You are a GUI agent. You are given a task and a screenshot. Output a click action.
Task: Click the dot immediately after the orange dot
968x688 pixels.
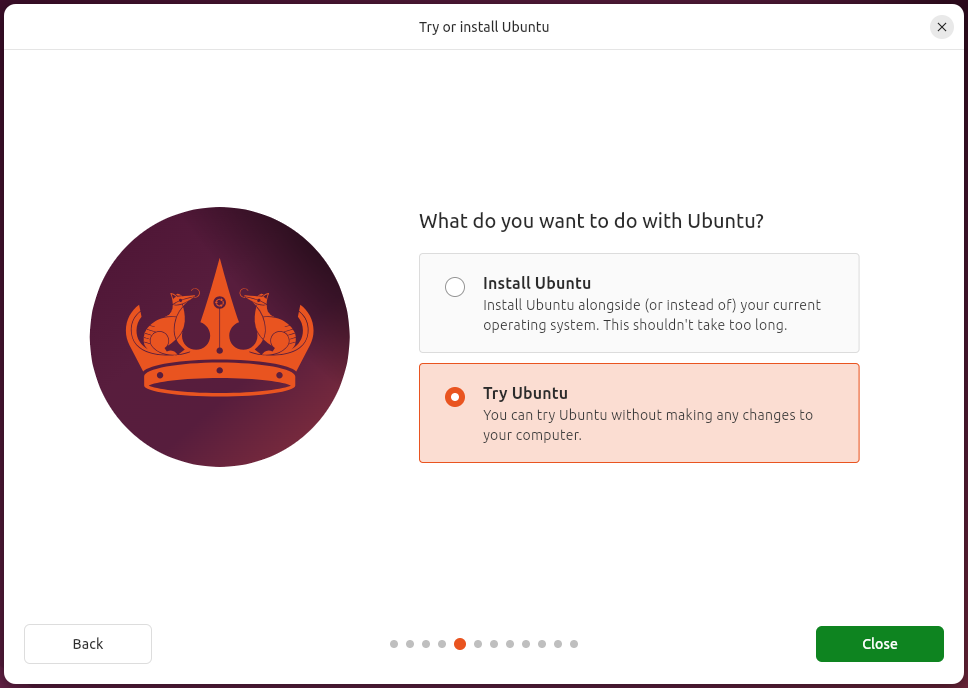click(477, 644)
